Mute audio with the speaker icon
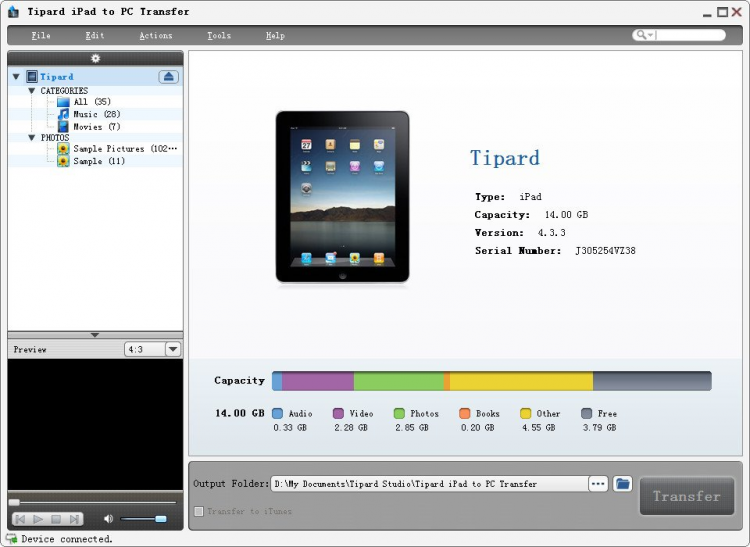 (x=109, y=519)
